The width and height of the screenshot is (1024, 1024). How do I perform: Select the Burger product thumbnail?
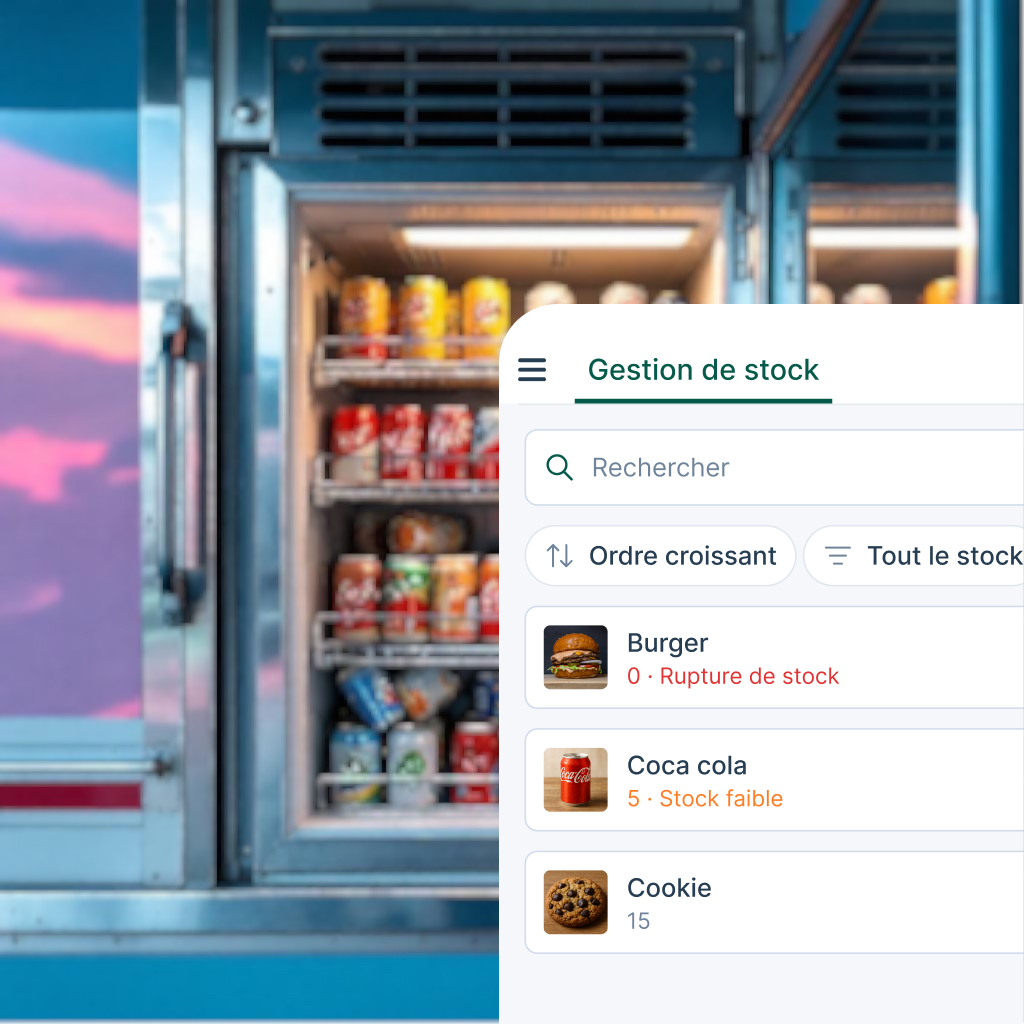tap(575, 657)
